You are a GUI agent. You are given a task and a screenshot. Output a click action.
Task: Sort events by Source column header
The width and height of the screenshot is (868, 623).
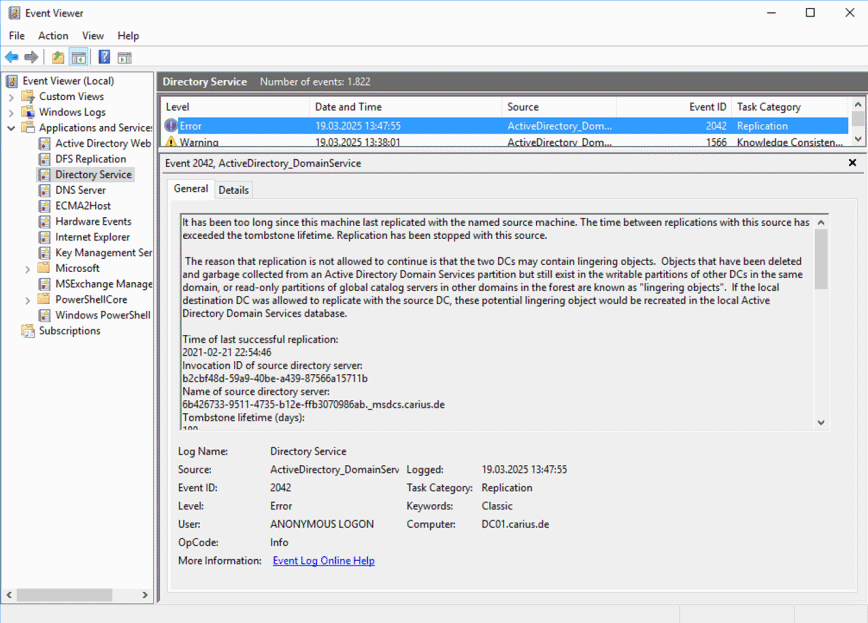559,107
